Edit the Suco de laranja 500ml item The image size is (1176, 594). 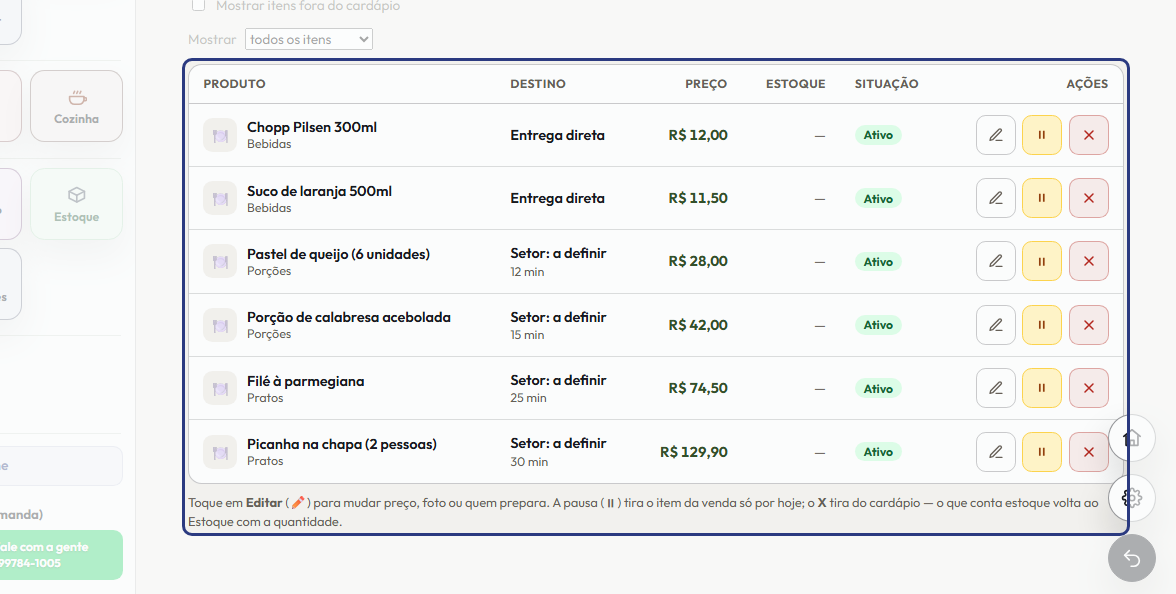point(995,198)
